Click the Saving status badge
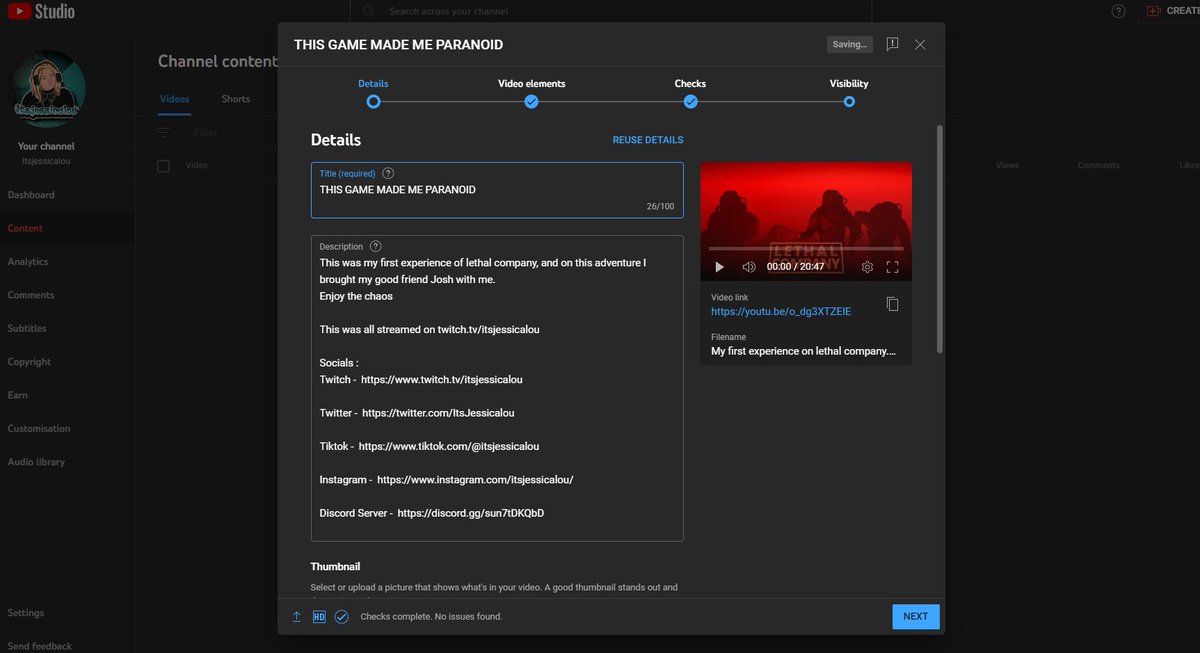Viewport: 1200px width, 653px height. (850, 44)
